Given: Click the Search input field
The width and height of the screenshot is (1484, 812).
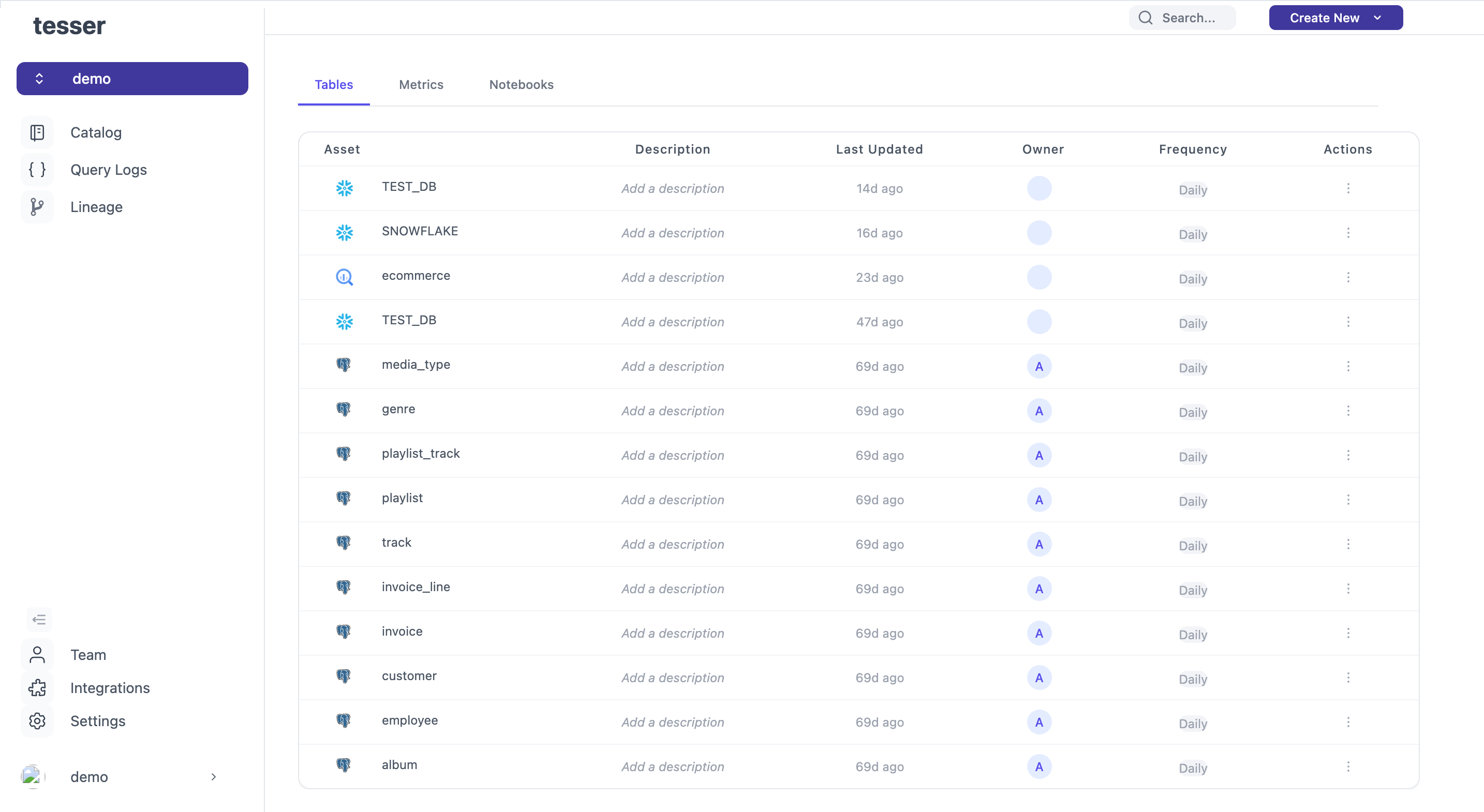Looking at the screenshot, I should 1182,18.
